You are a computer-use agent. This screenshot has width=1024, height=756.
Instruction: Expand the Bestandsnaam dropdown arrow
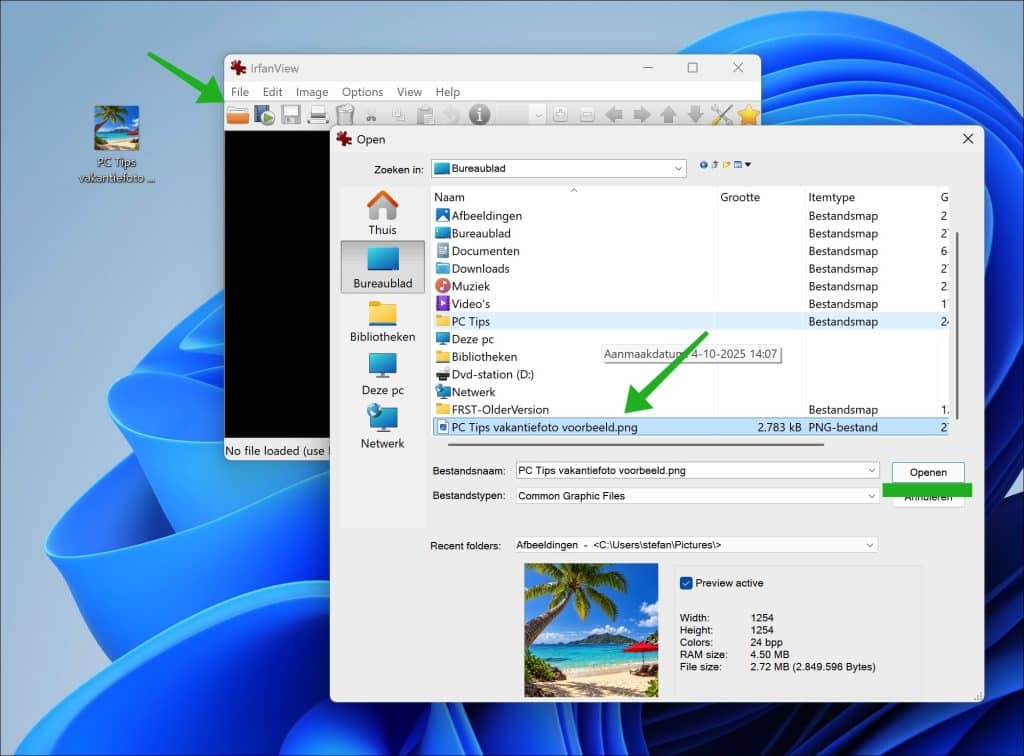click(x=871, y=470)
